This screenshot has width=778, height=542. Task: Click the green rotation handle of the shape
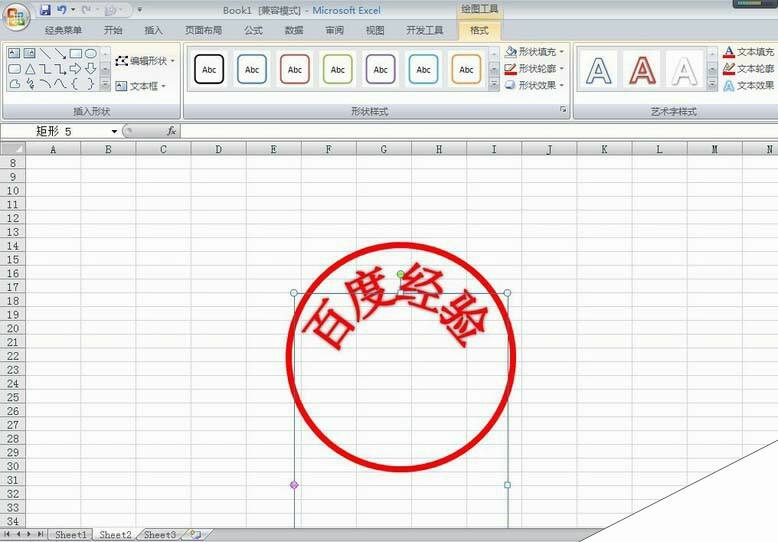400,274
